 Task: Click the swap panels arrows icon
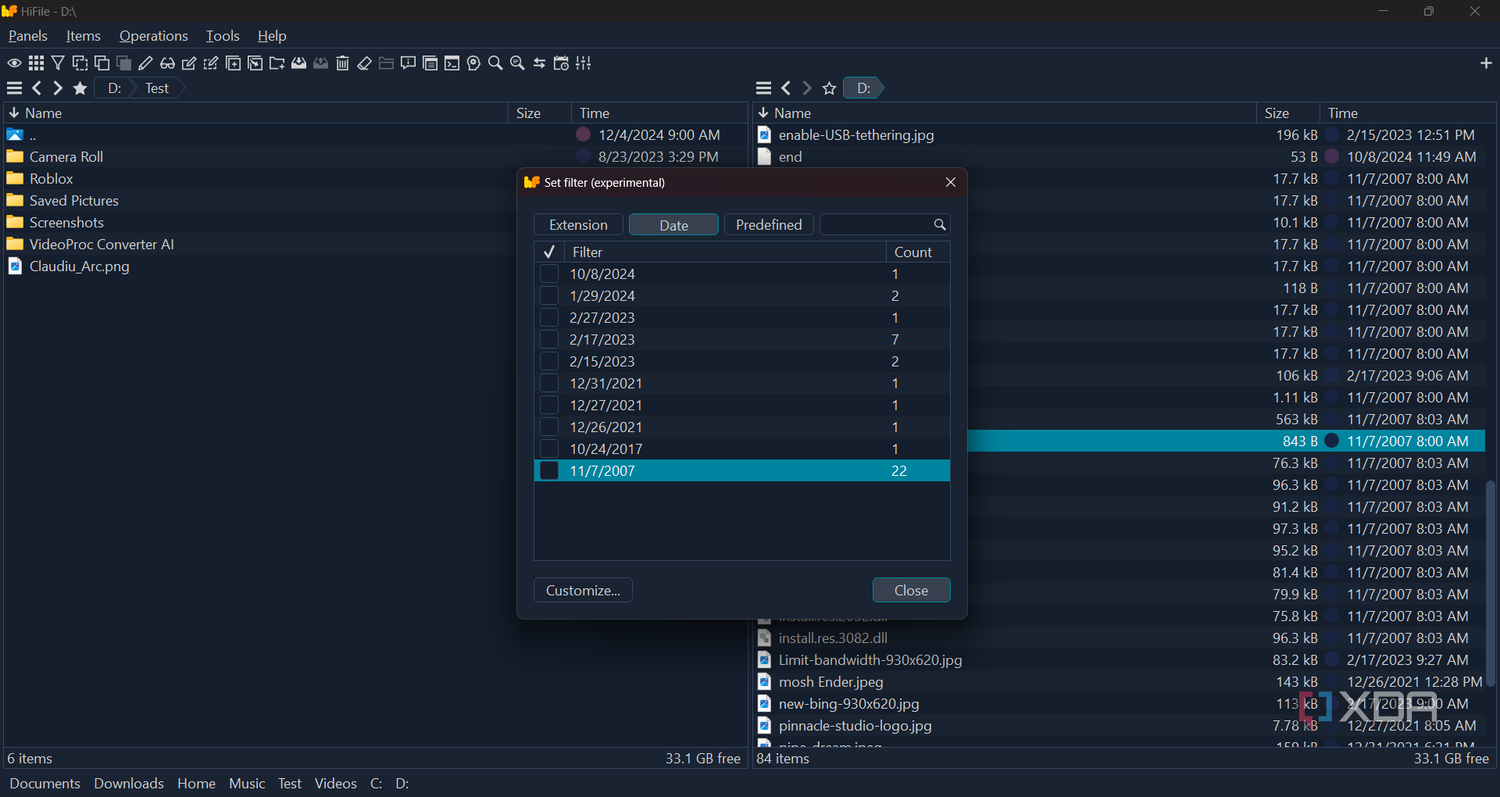tap(539, 63)
